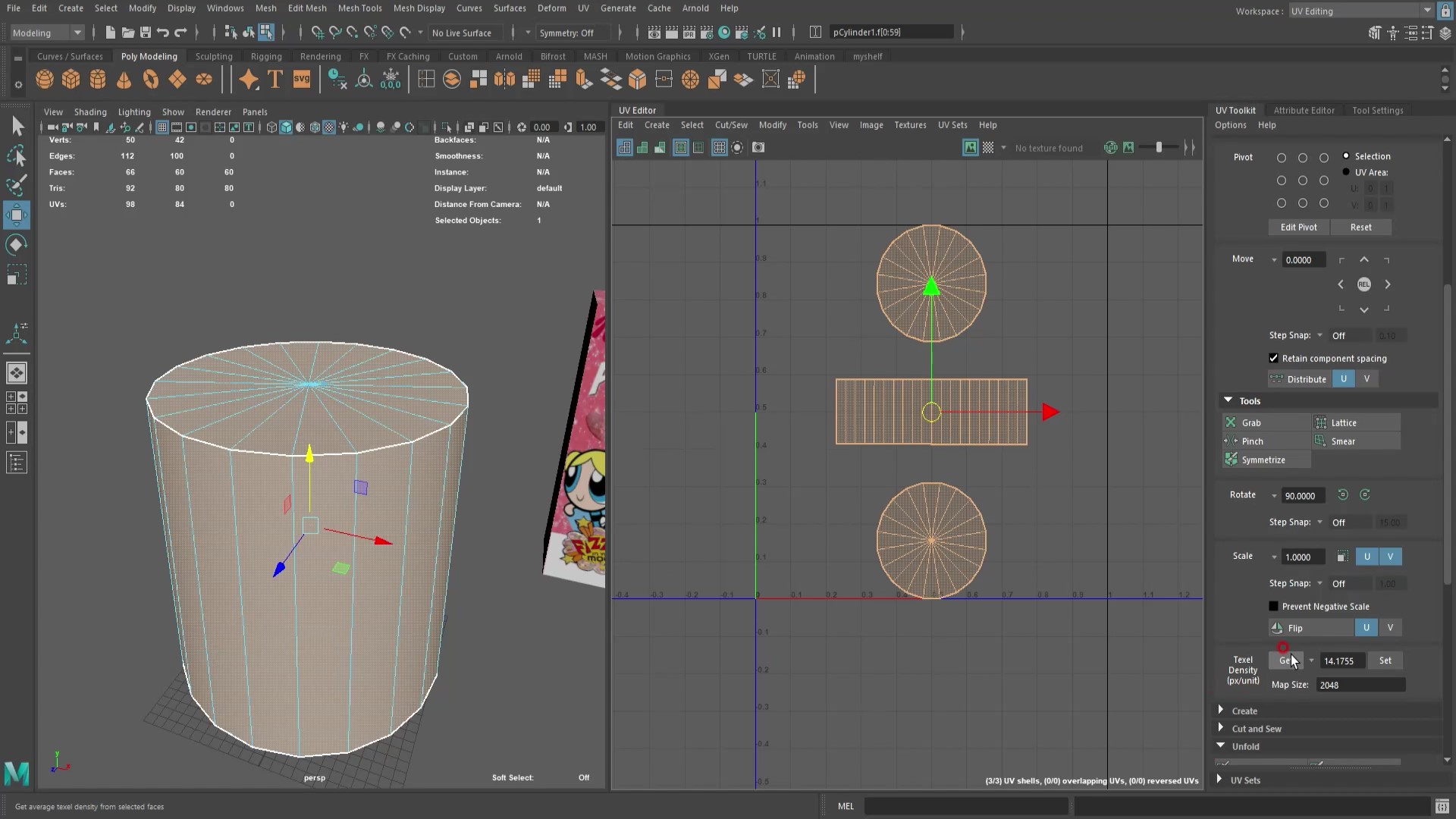The height and width of the screenshot is (819, 1456).
Task: Create a polygon cone from the shelf
Action: [x=124, y=80]
